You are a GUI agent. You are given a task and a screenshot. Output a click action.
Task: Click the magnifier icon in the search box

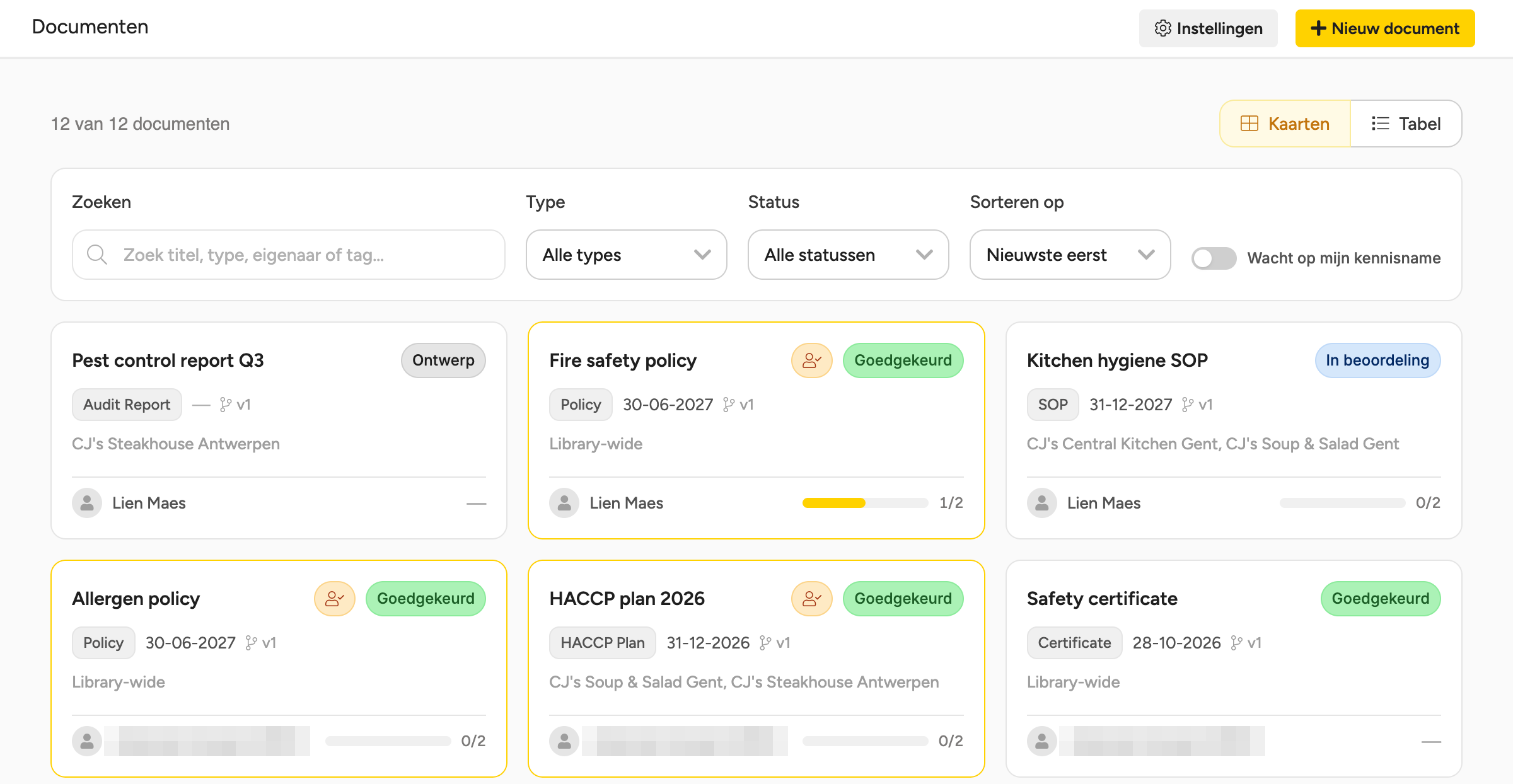[x=97, y=255]
